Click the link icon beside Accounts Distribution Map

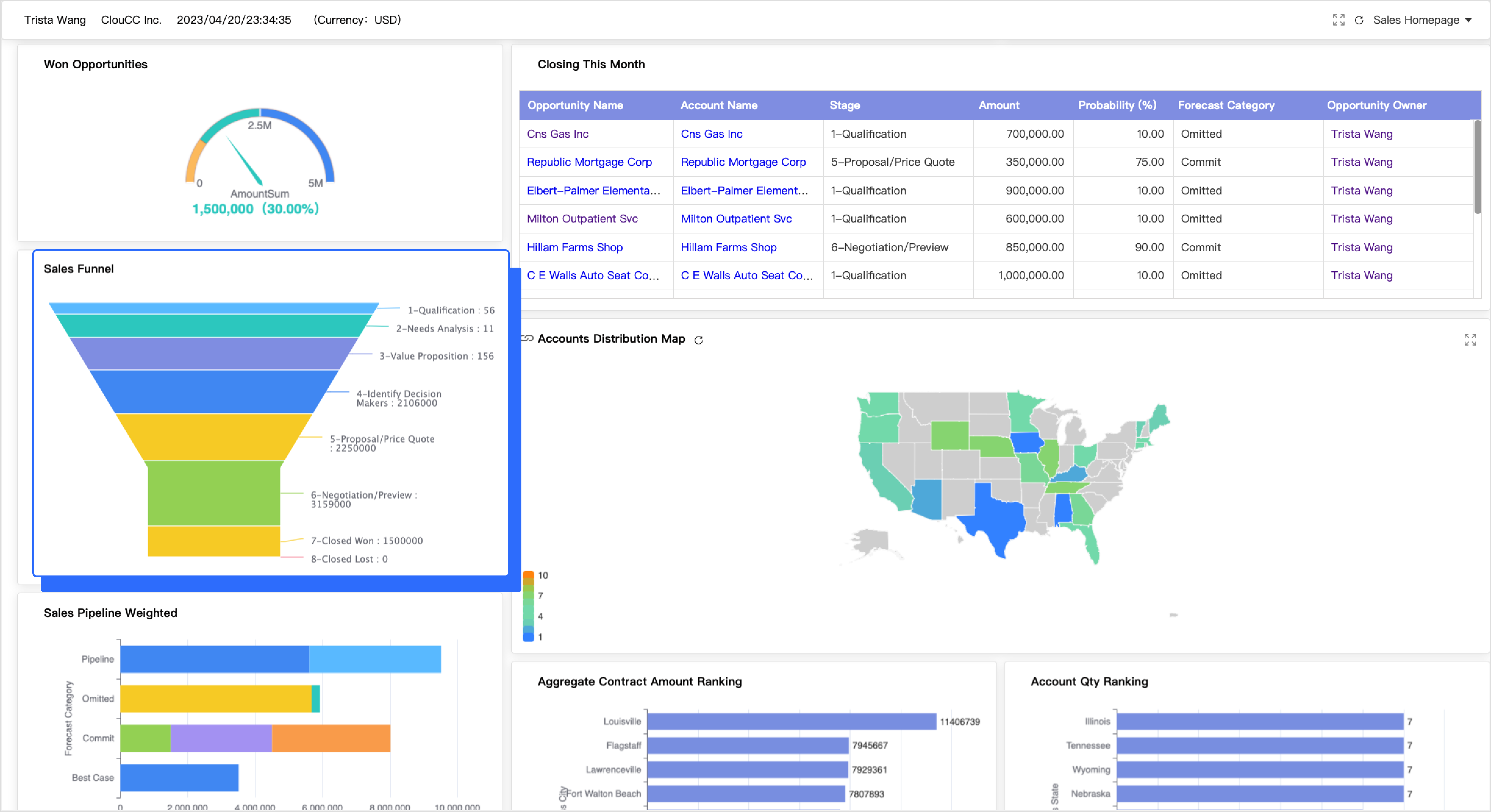point(528,339)
